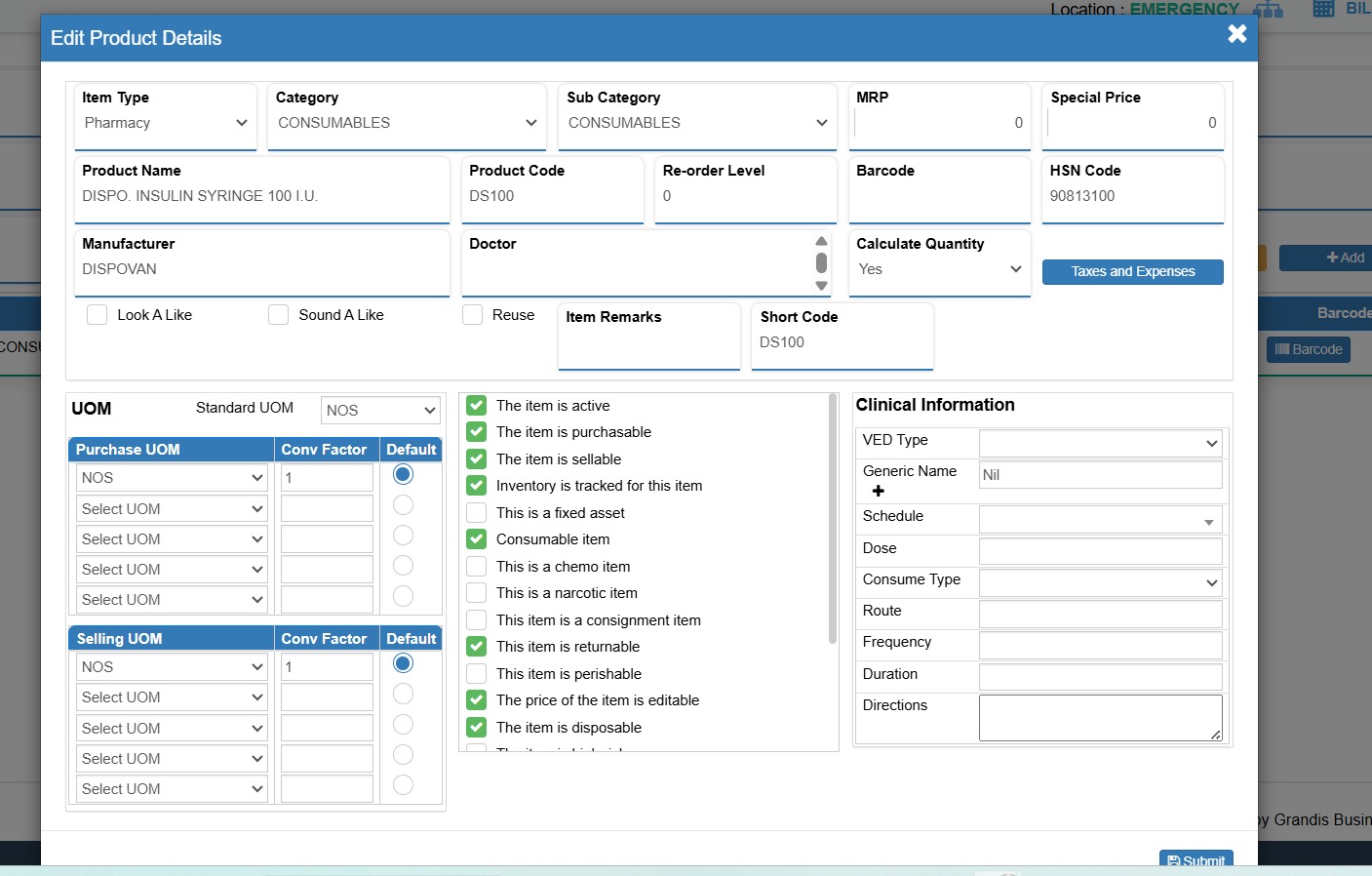The height and width of the screenshot is (876, 1372).
Task: Click the Doctor list scroll-down arrow
Action: coord(821,286)
